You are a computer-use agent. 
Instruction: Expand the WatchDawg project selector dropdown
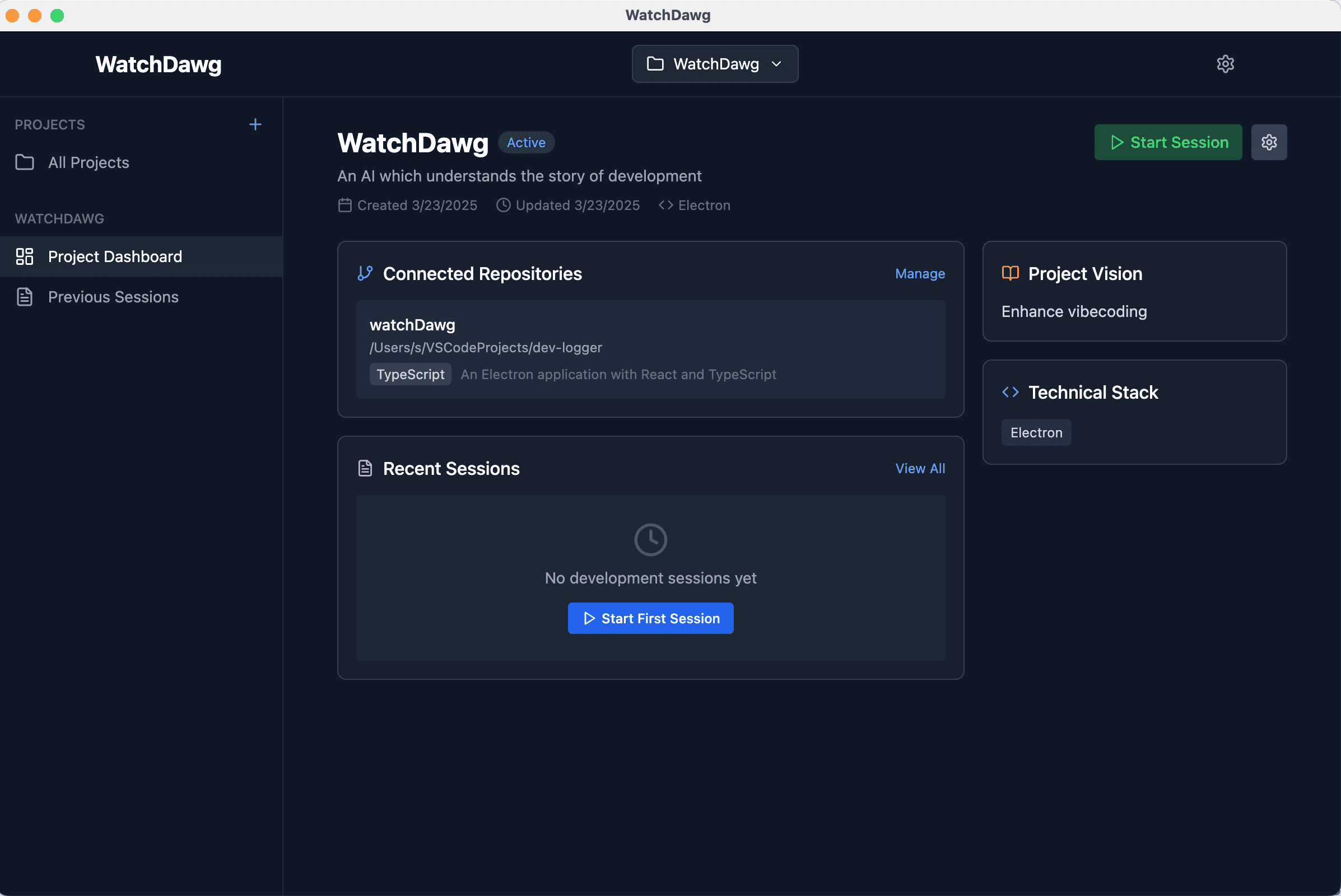(x=715, y=64)
